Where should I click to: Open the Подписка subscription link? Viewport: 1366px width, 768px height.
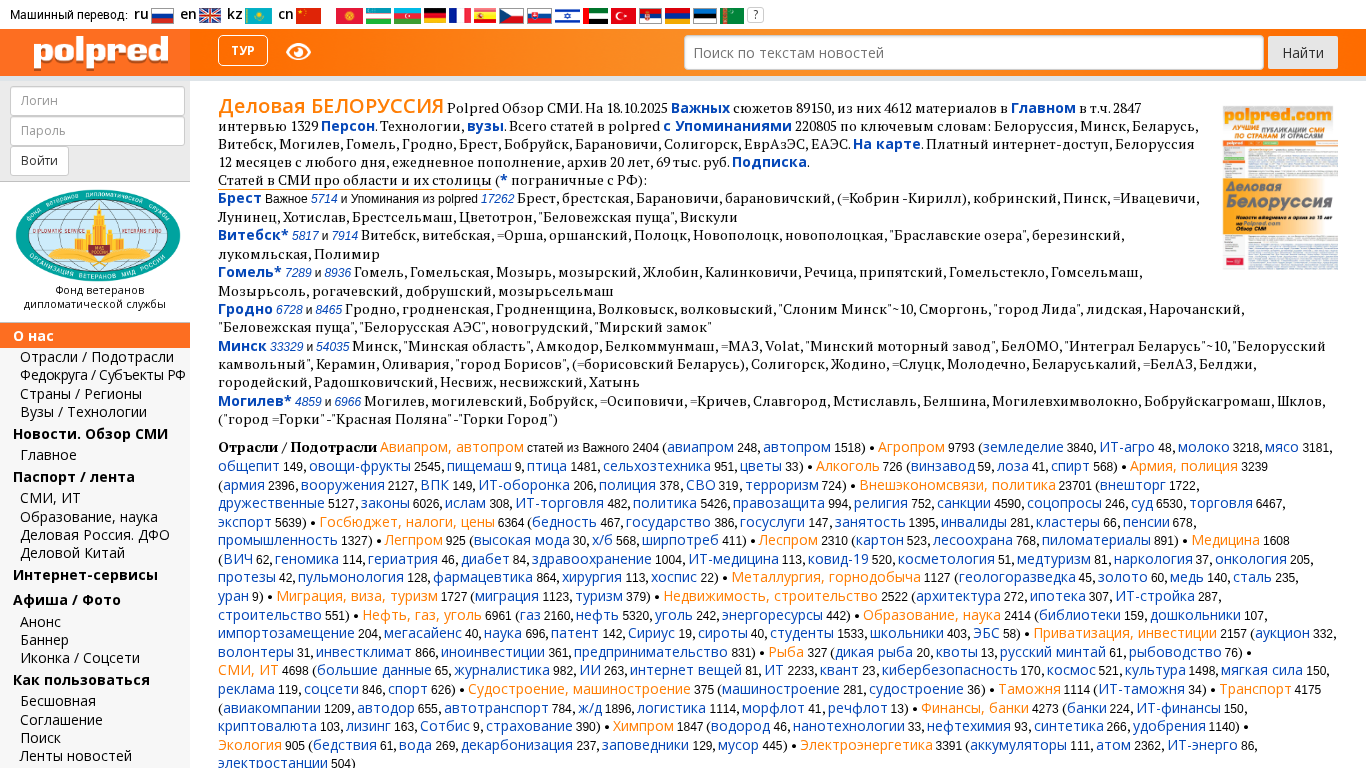[x=768, y=162]
